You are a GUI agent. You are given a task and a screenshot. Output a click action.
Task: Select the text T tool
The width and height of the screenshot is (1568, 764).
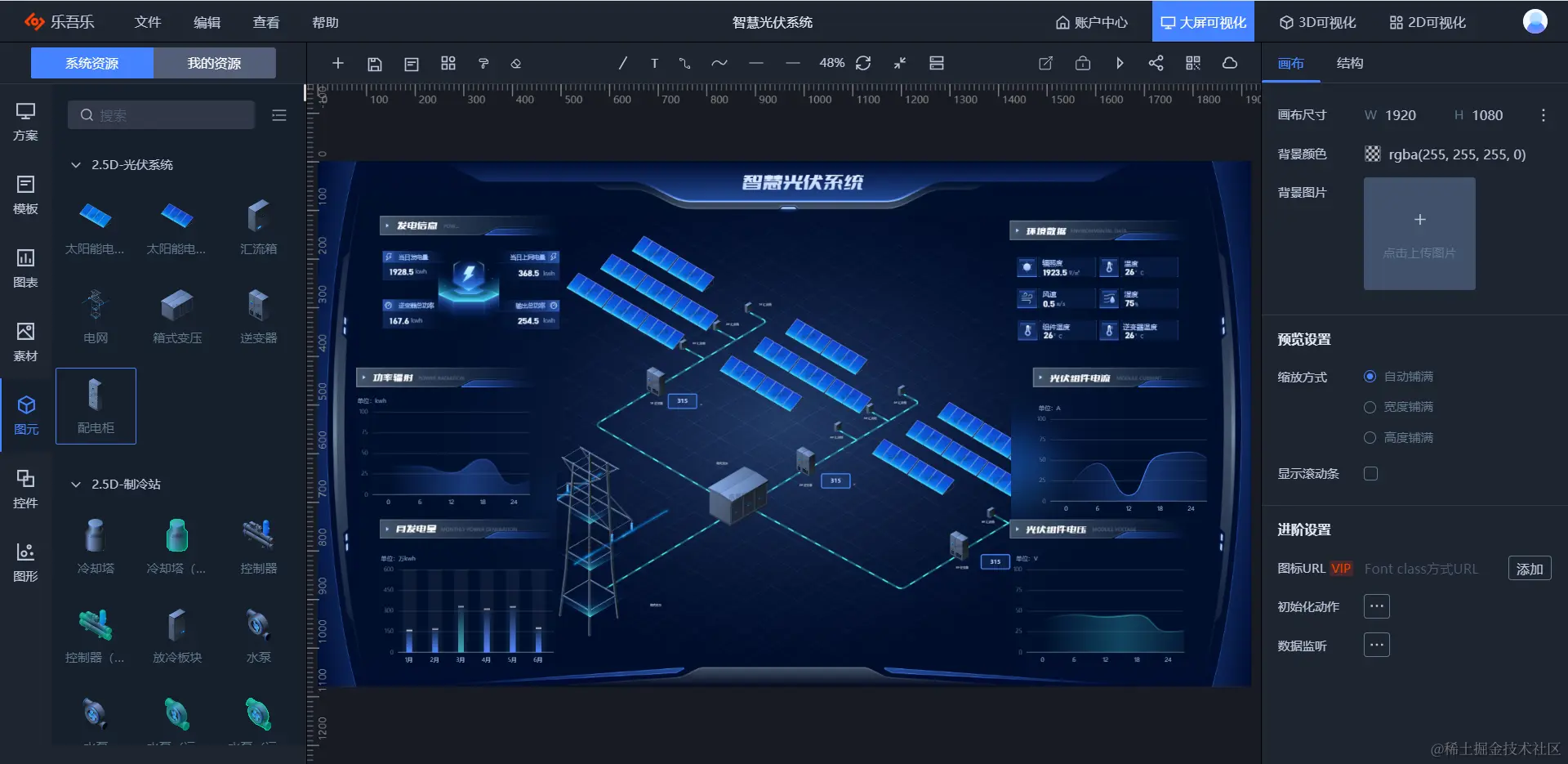654,64
